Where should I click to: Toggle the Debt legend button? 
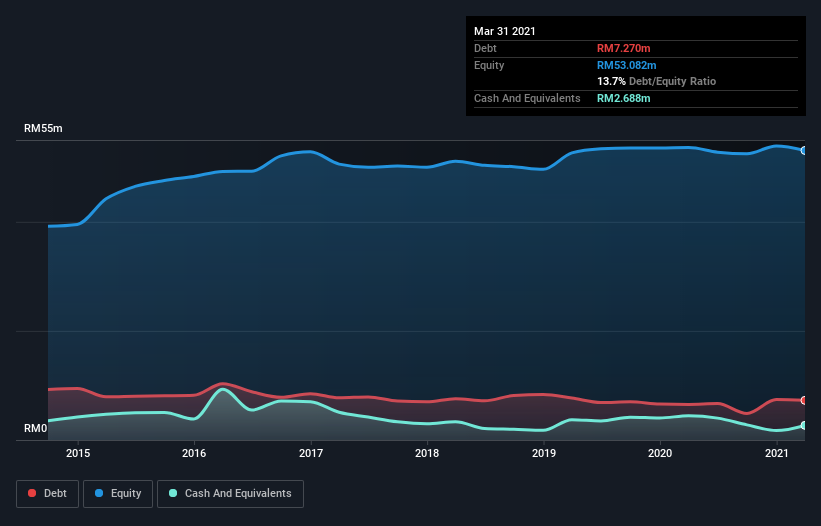[x=47, y=494]
